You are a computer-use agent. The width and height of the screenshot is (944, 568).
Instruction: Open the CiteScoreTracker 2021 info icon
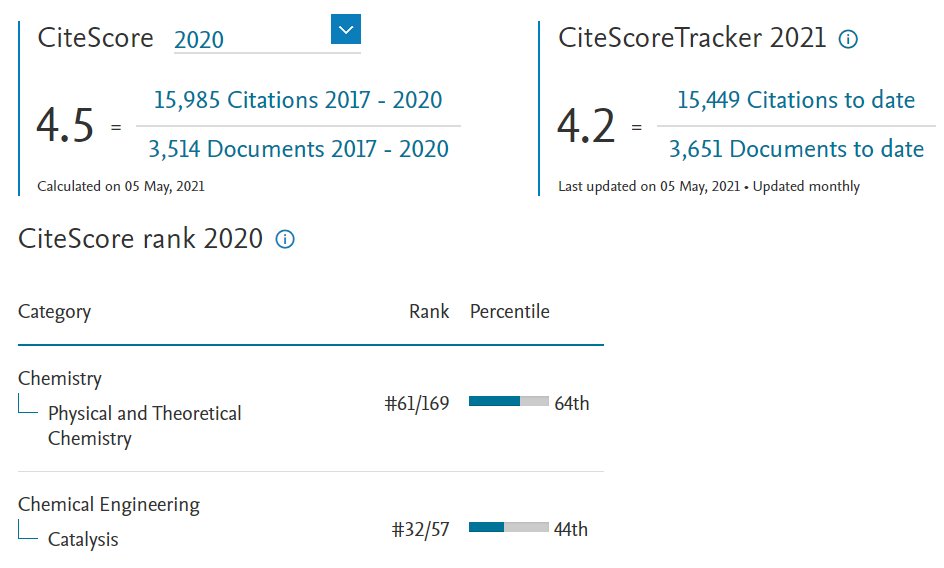[x=848, y=39]
